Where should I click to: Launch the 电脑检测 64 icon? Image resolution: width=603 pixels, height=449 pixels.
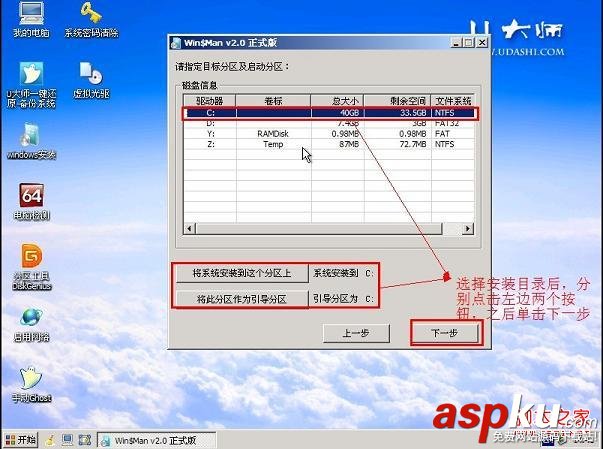31,201
